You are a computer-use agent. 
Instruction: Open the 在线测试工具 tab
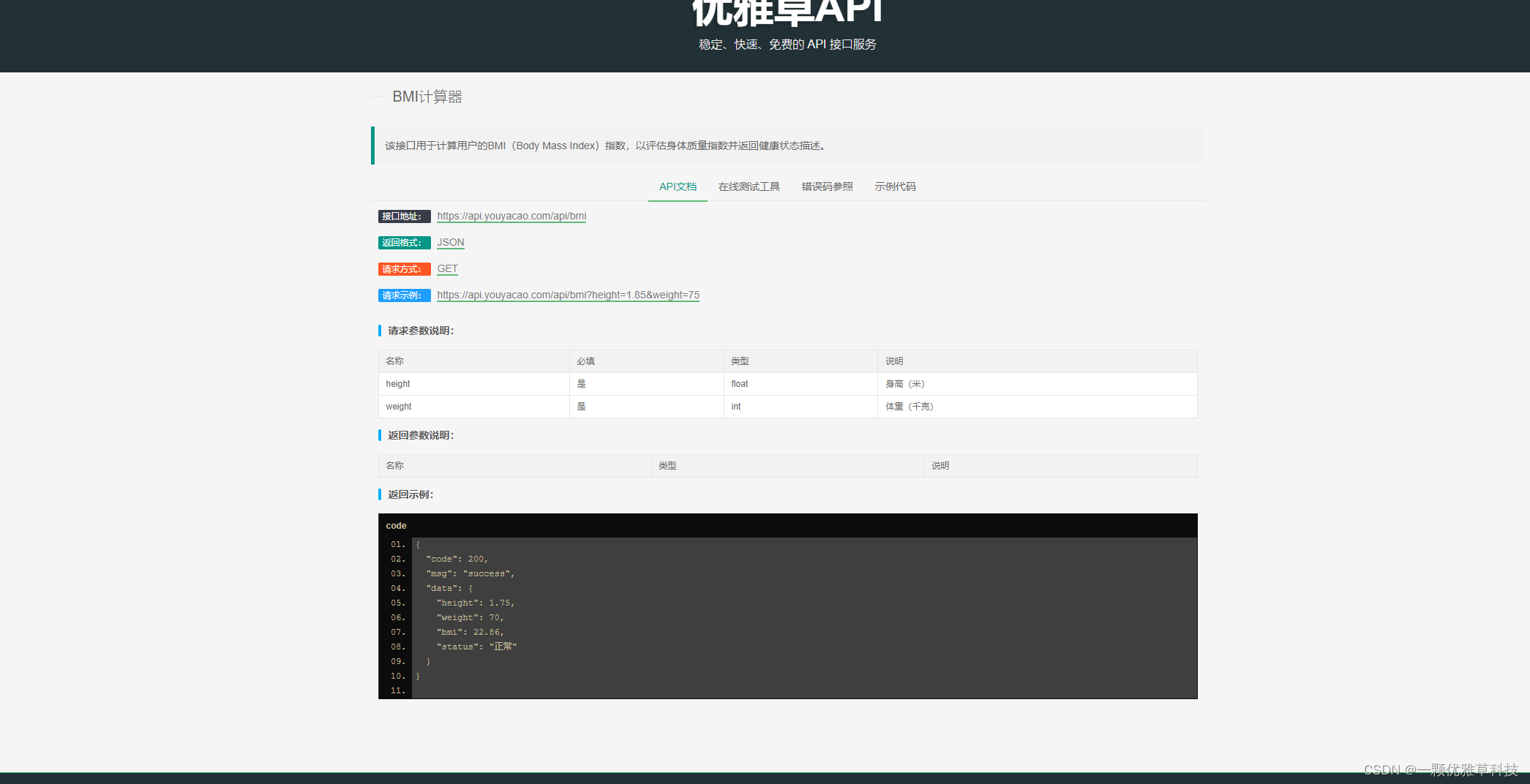tap(749, 186)
